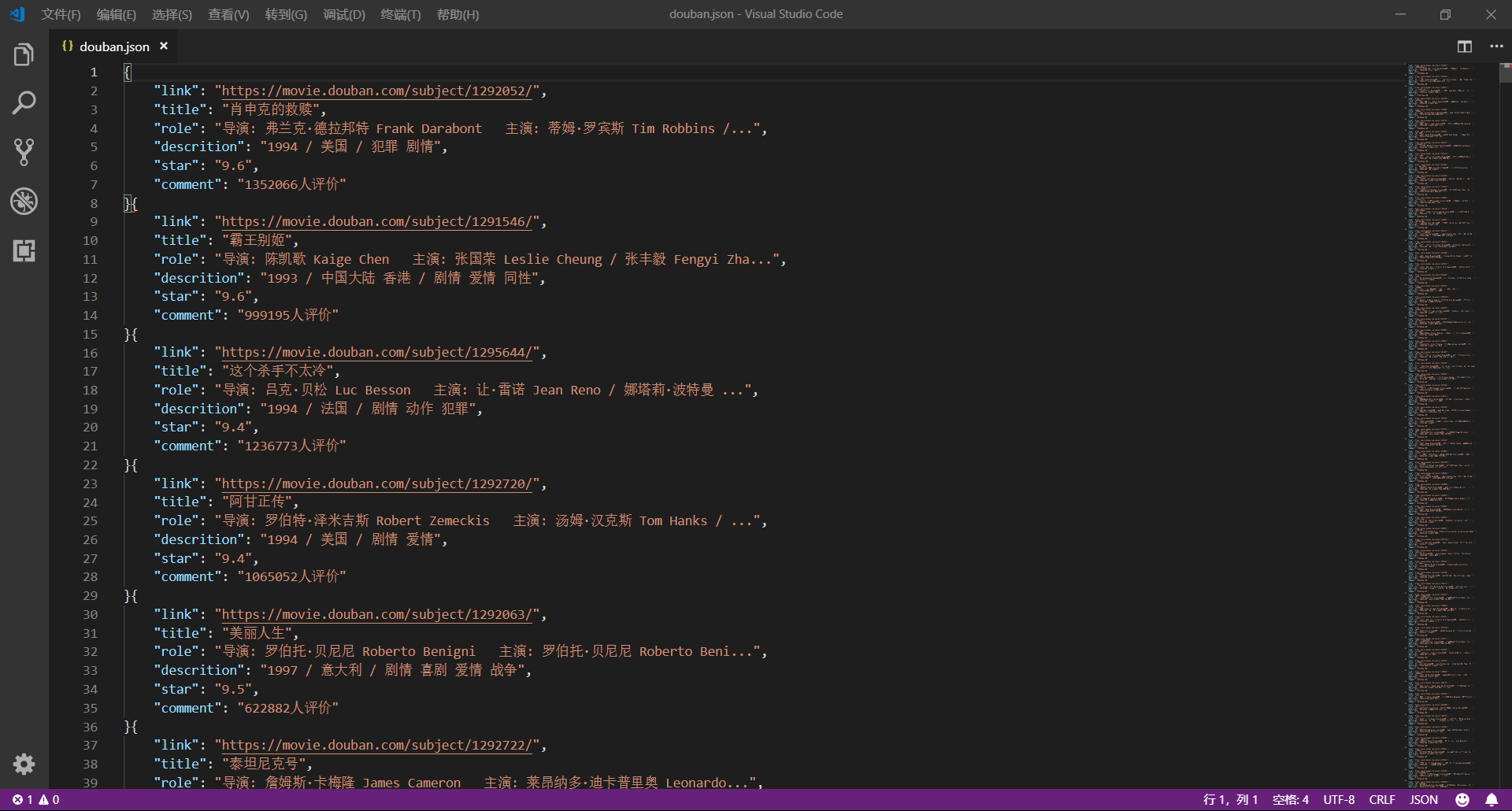Click the JSON language mode selector
This screenshot has height=811, width=1512.
pyautogui.click(x=1424, y=800)
